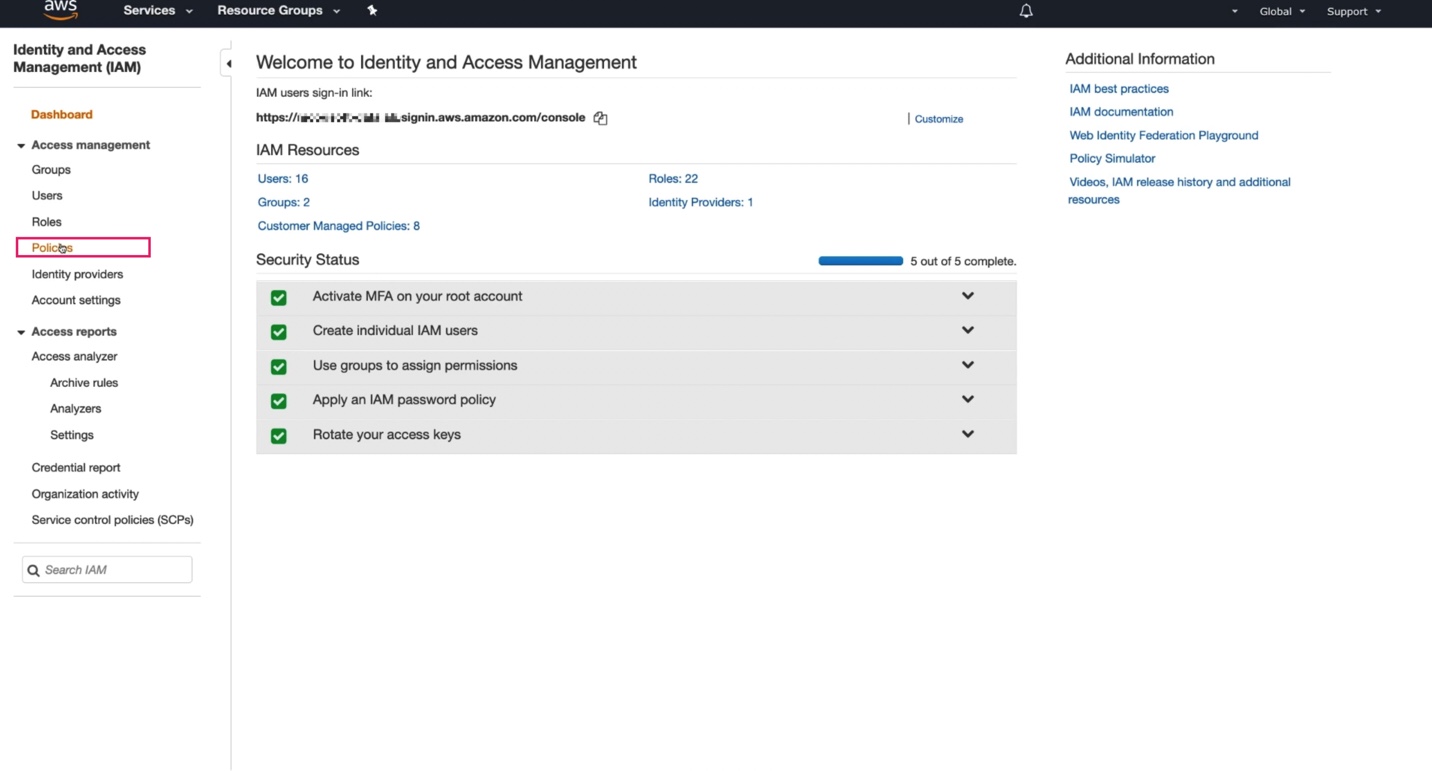Viewport: 1432px width, 771px height.
Task: Open IAM documentation link
Action: tap(1121, 112)
